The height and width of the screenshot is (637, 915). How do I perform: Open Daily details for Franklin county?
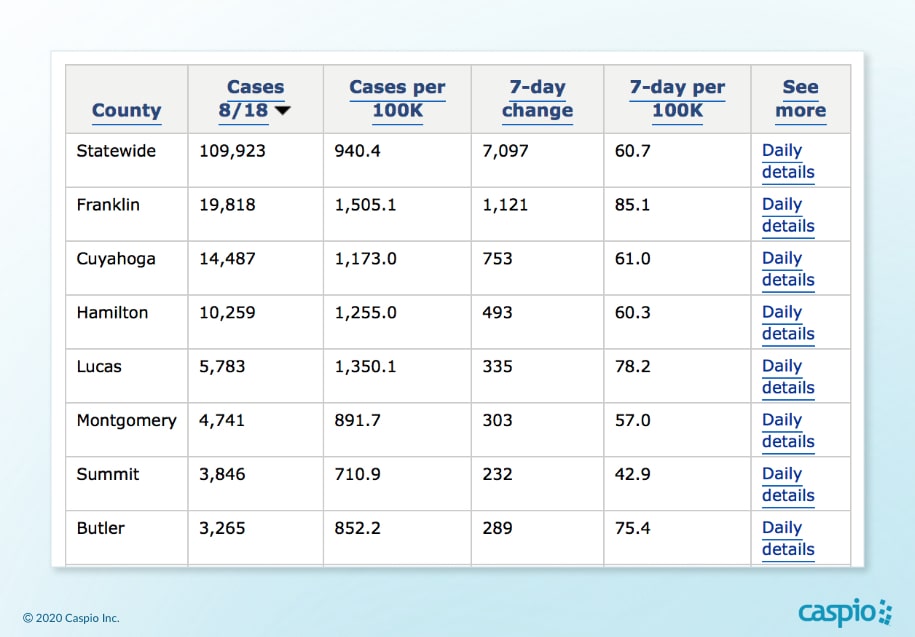[x=787, y=215]
